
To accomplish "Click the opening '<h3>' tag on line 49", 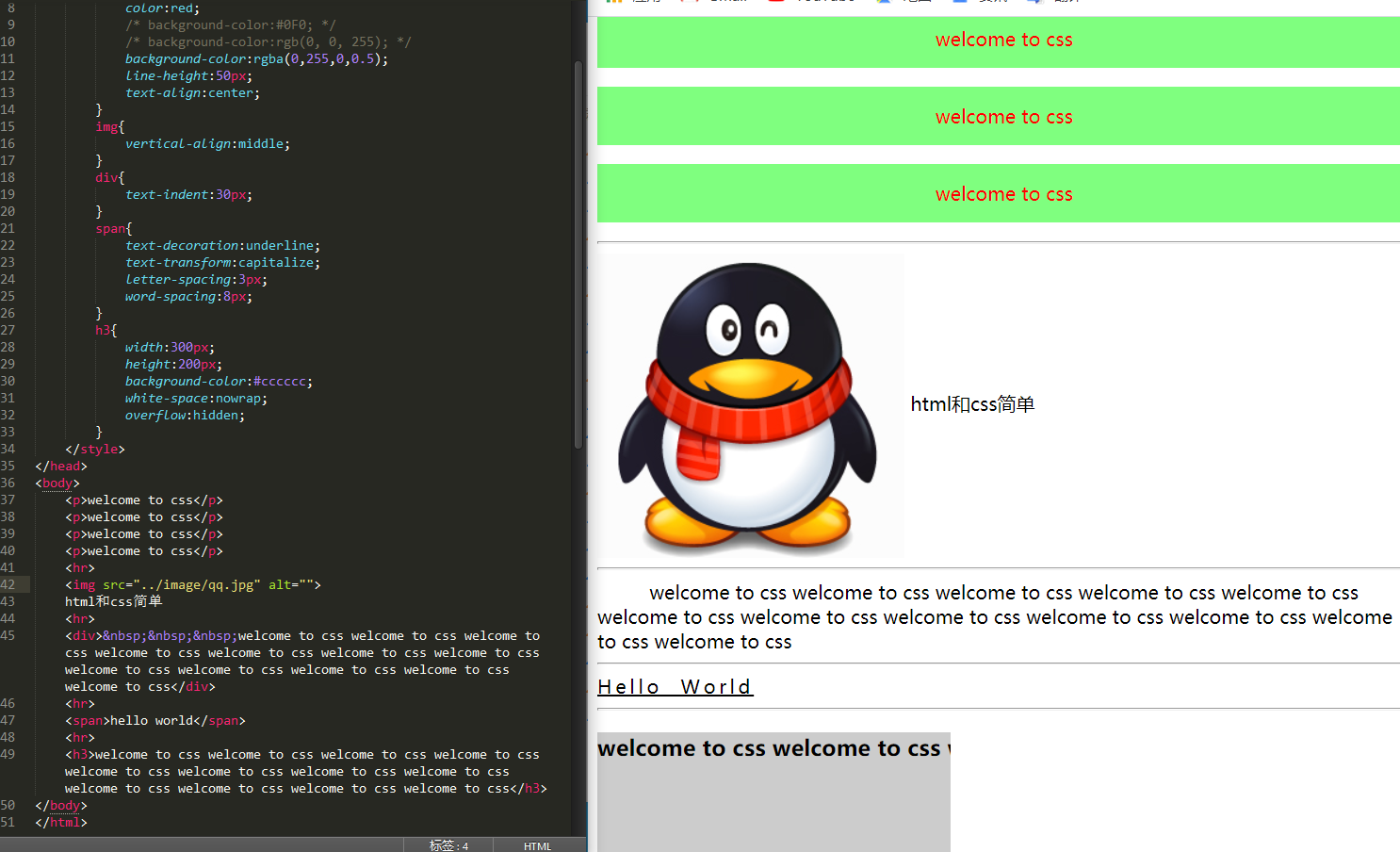I will pos(80,755).
